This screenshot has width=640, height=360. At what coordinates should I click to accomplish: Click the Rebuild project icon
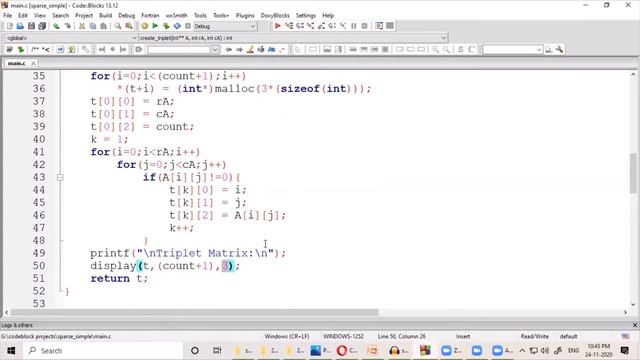tap(177, 26)
